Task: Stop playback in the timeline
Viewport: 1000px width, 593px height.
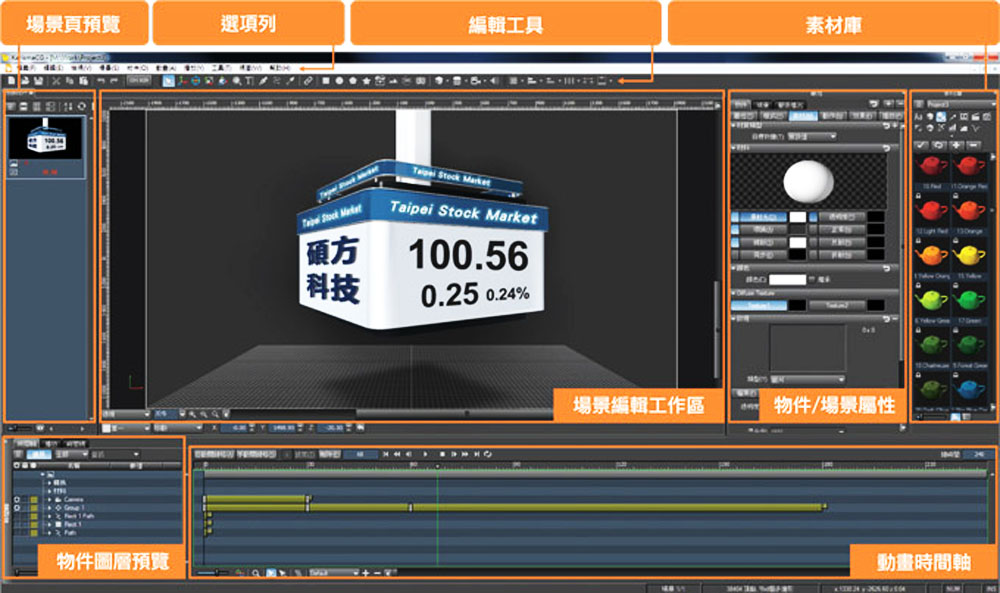Action: [x=442, y=454]
